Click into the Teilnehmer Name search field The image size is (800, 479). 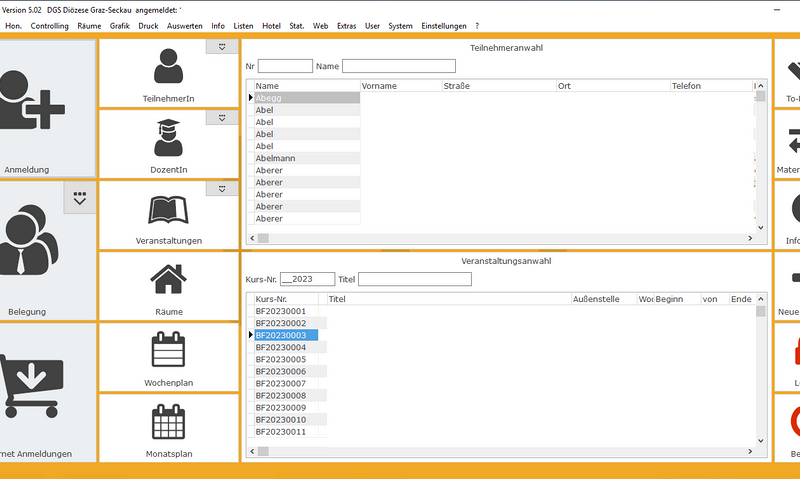coord(398,66)
